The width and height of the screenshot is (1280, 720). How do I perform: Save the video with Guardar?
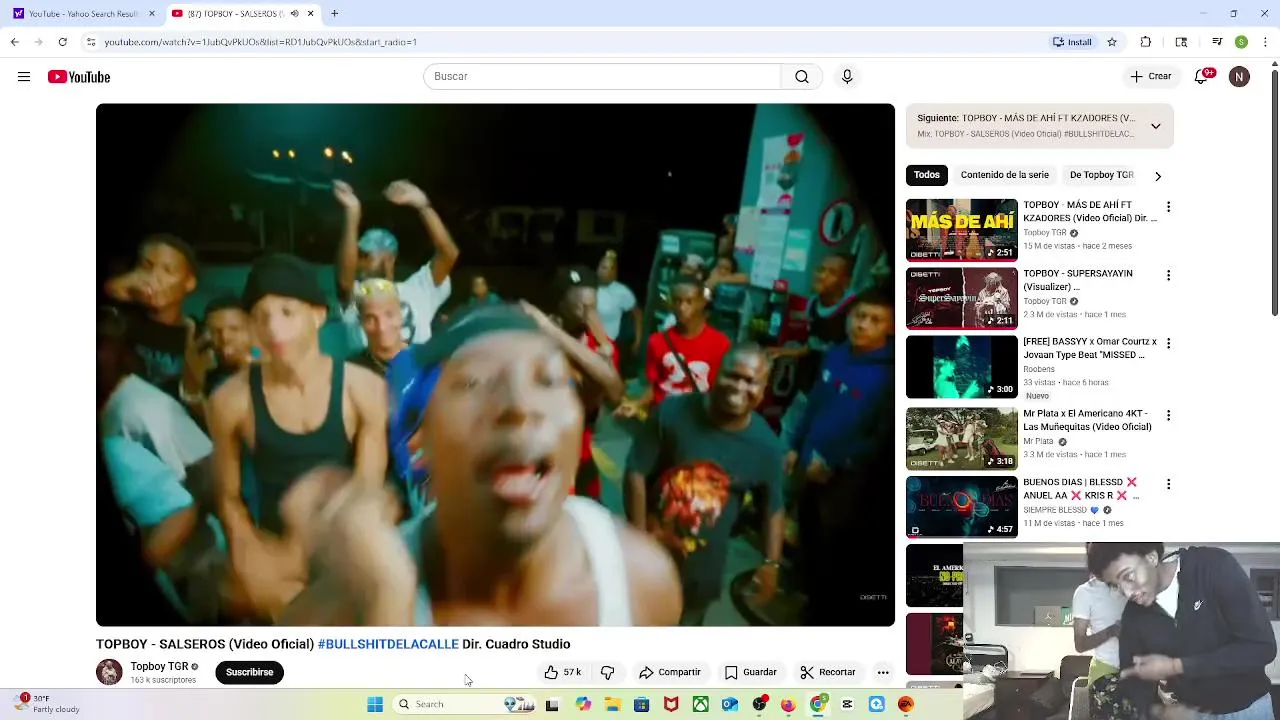click(750, 672)
